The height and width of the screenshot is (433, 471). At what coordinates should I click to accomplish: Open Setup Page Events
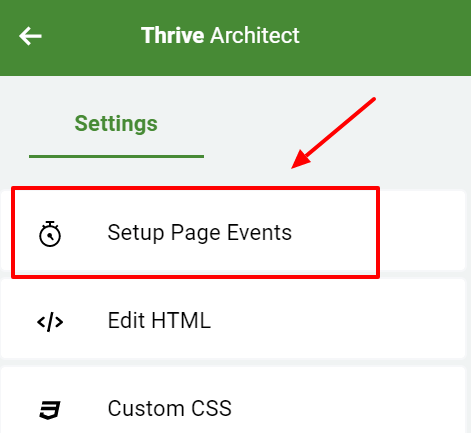pos(233,231)
